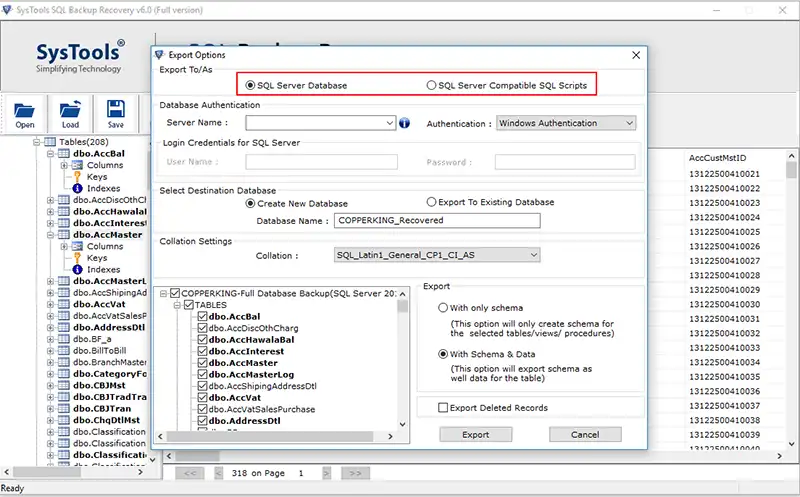The image size is (800, 497).
Task: Click the table icon for dbo.BillToBill
Action: pyautogui.click(x=64, y=351)
